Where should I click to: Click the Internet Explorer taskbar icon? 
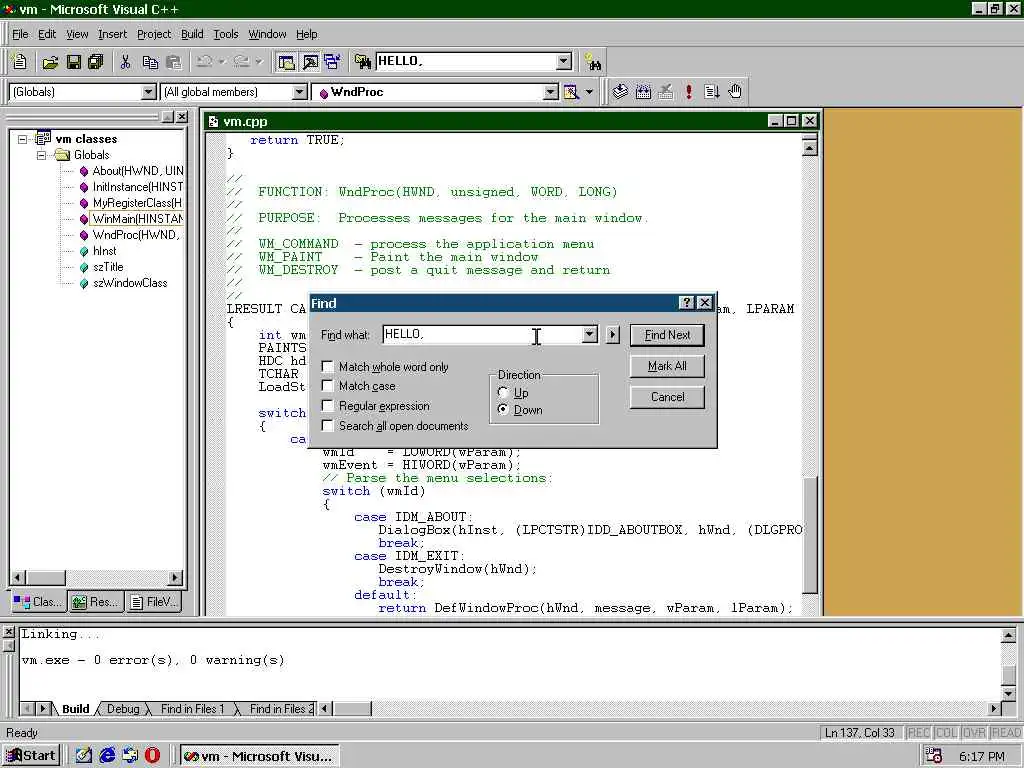pyautogui.click(x=107, y=756)
